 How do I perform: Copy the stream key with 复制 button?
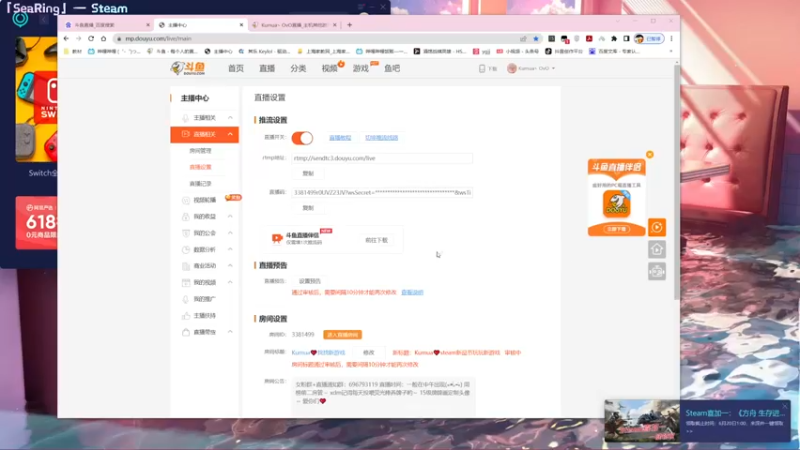tap(308, 208)
